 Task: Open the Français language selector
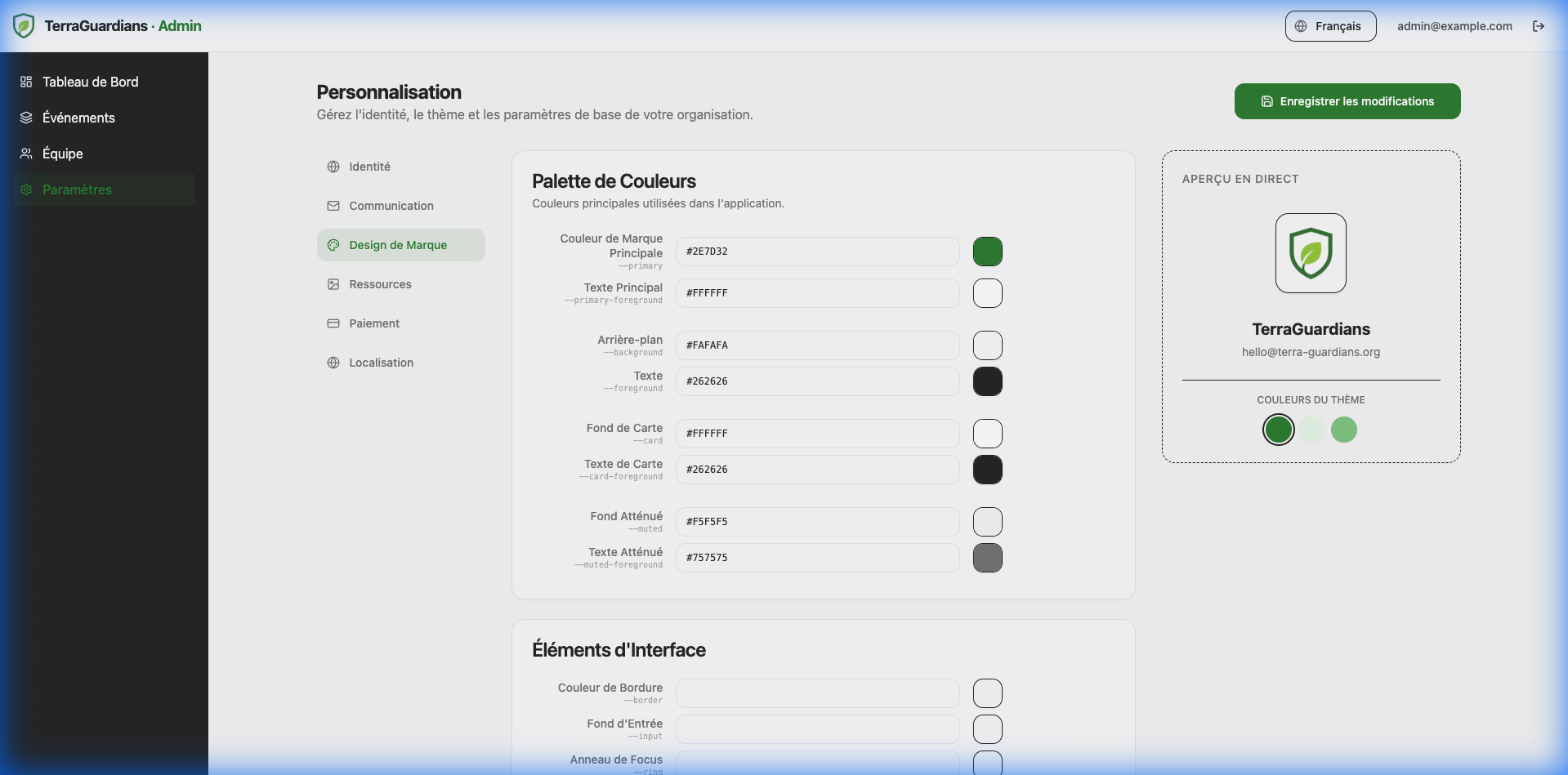(1330, 26)
